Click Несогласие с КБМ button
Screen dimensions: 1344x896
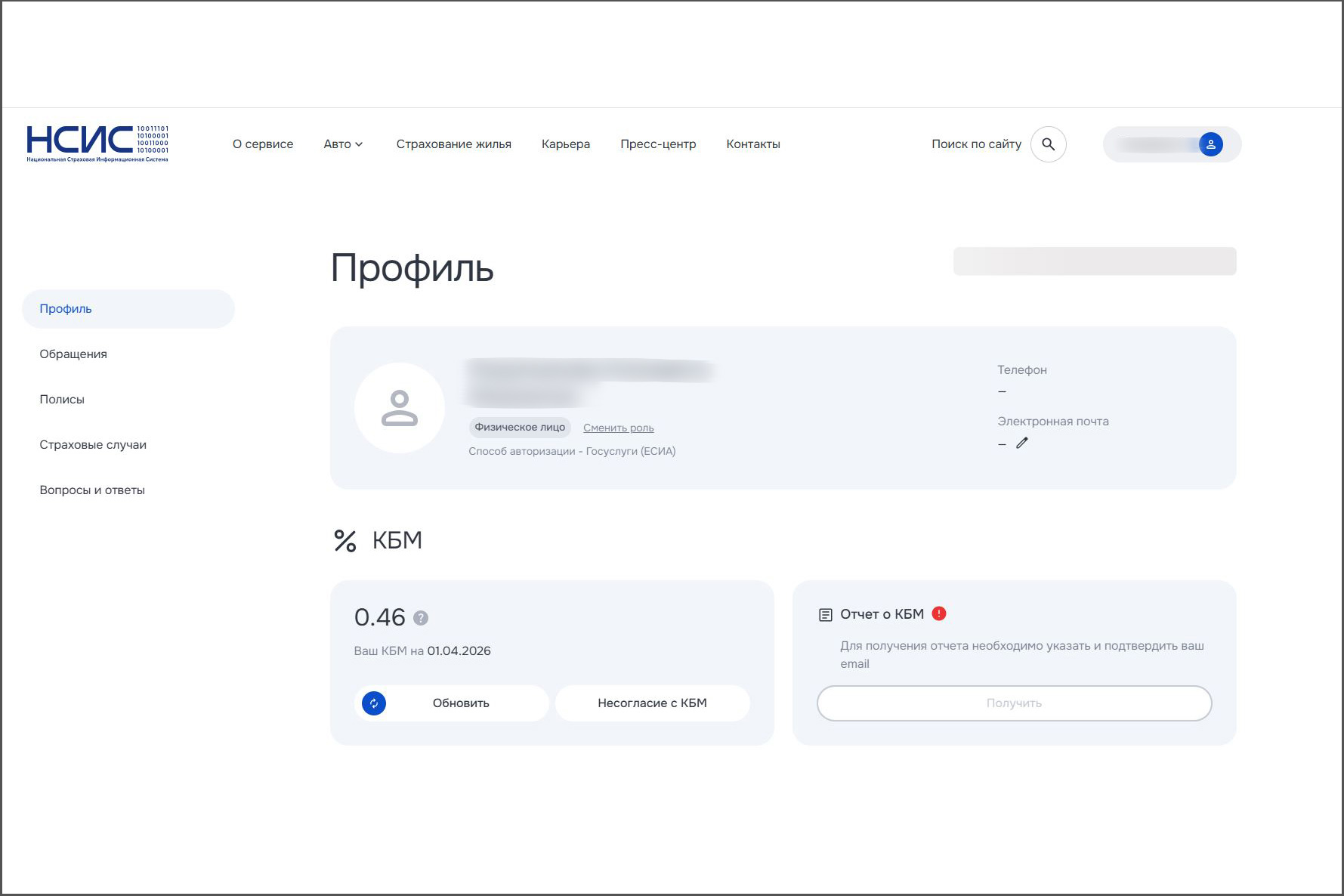coord(653,703)
